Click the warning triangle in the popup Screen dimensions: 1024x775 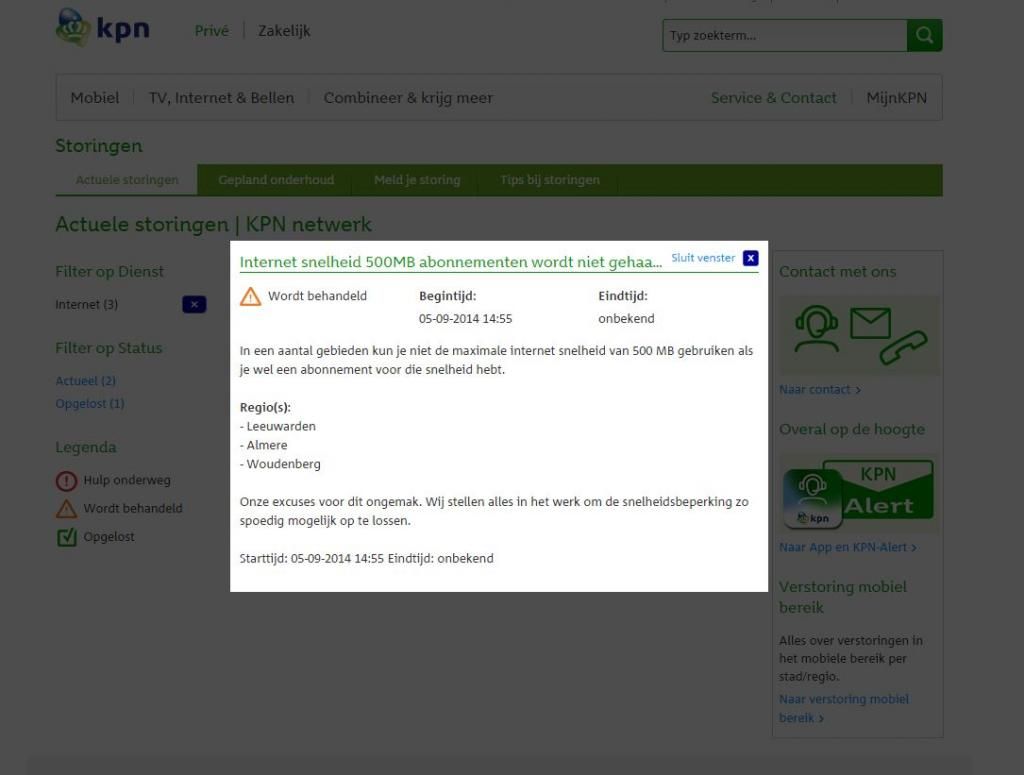tap(250, 296)
